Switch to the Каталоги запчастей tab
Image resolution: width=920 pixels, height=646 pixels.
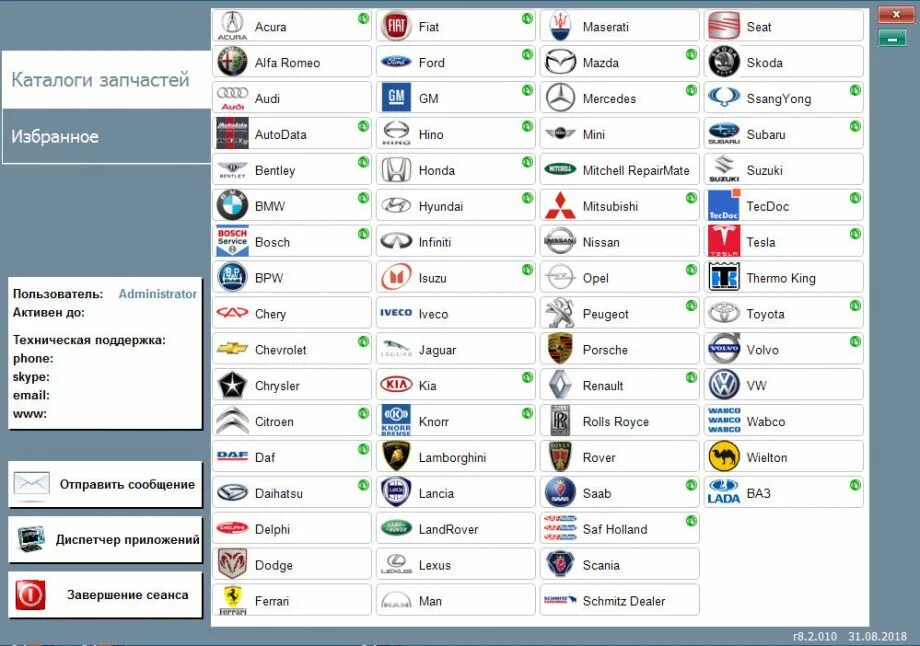coord(106,79)
